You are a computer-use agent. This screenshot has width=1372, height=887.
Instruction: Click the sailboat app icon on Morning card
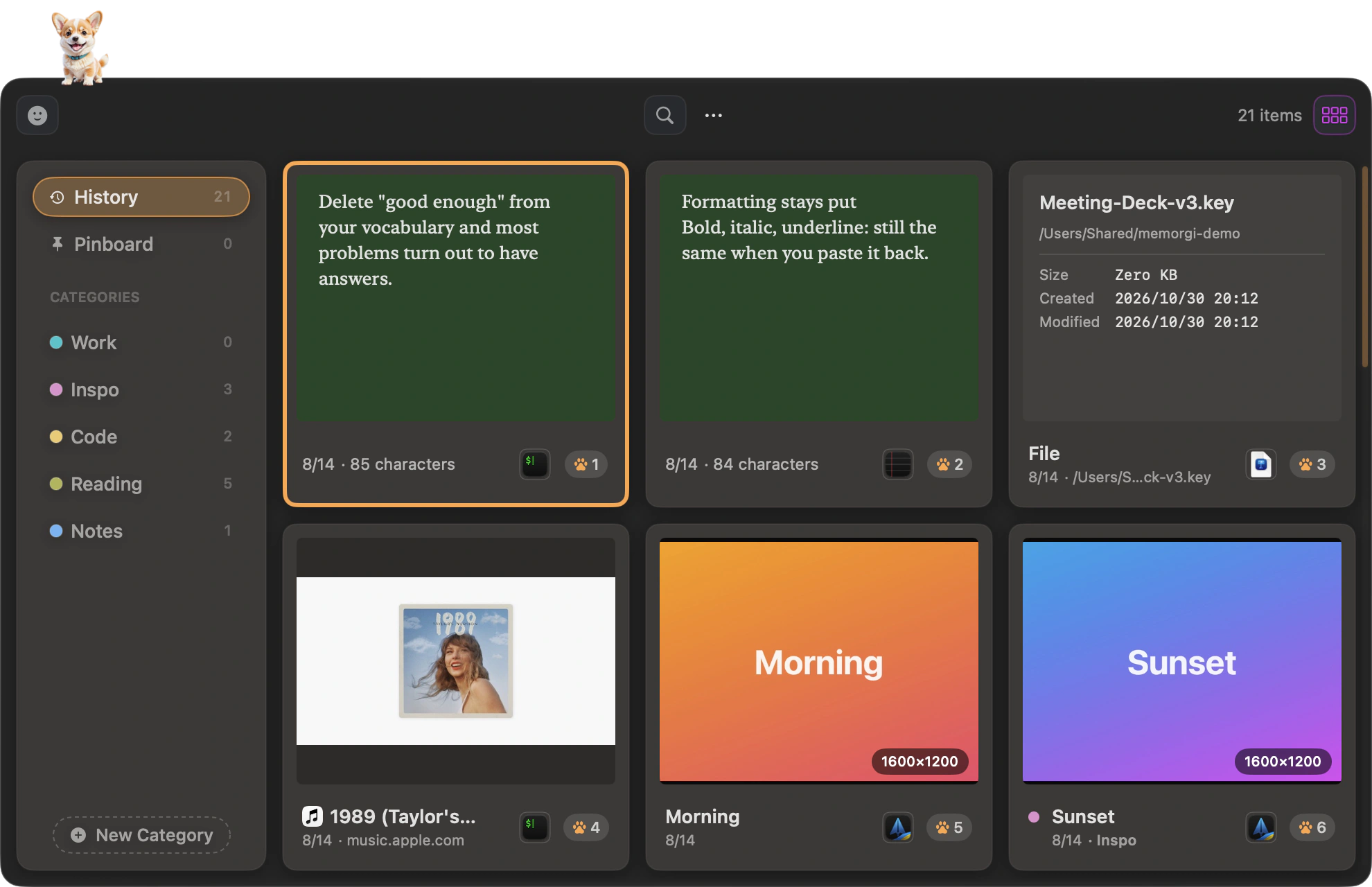pos(897,827)
